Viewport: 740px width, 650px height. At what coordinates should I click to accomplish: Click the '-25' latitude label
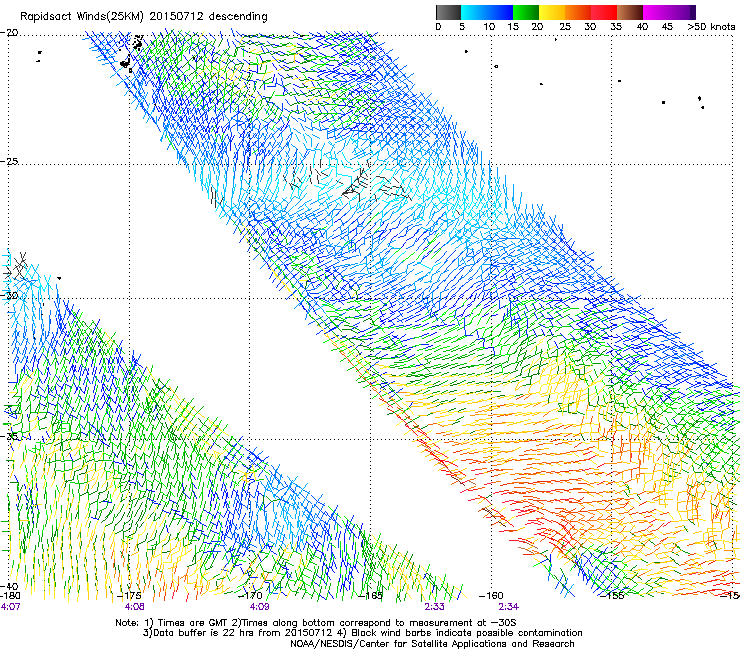tap(9, 161)
